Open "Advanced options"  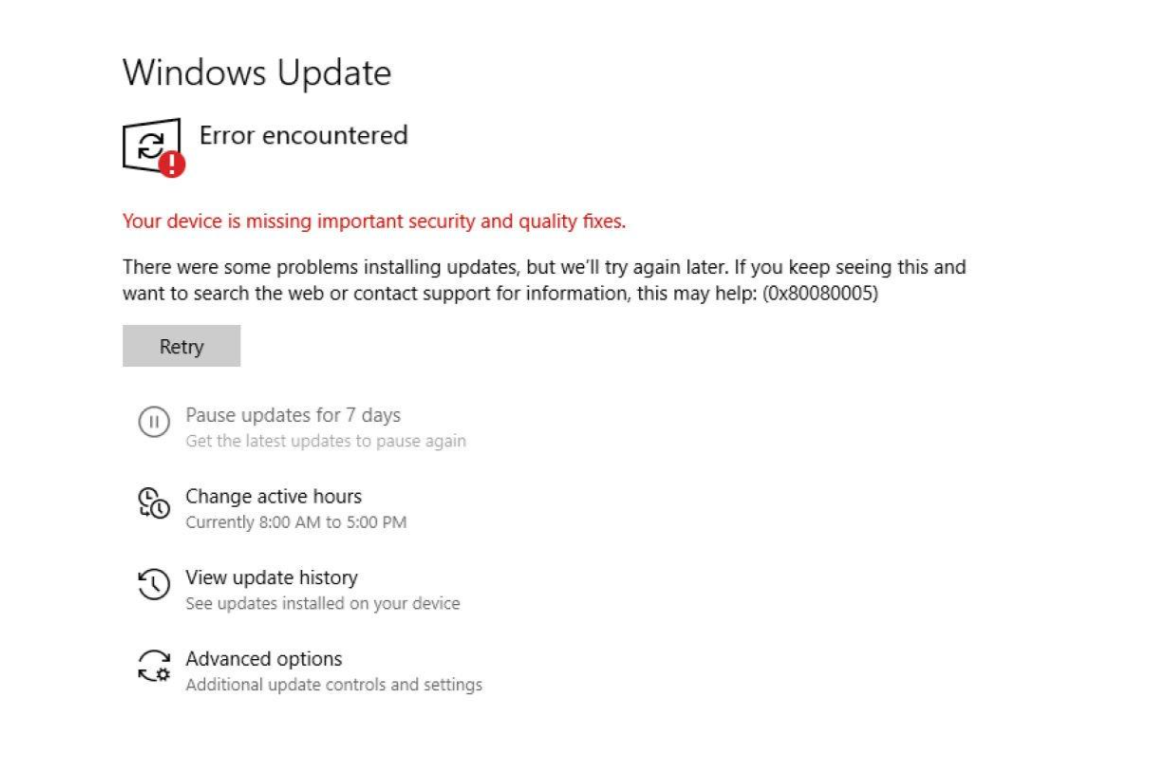264,659
